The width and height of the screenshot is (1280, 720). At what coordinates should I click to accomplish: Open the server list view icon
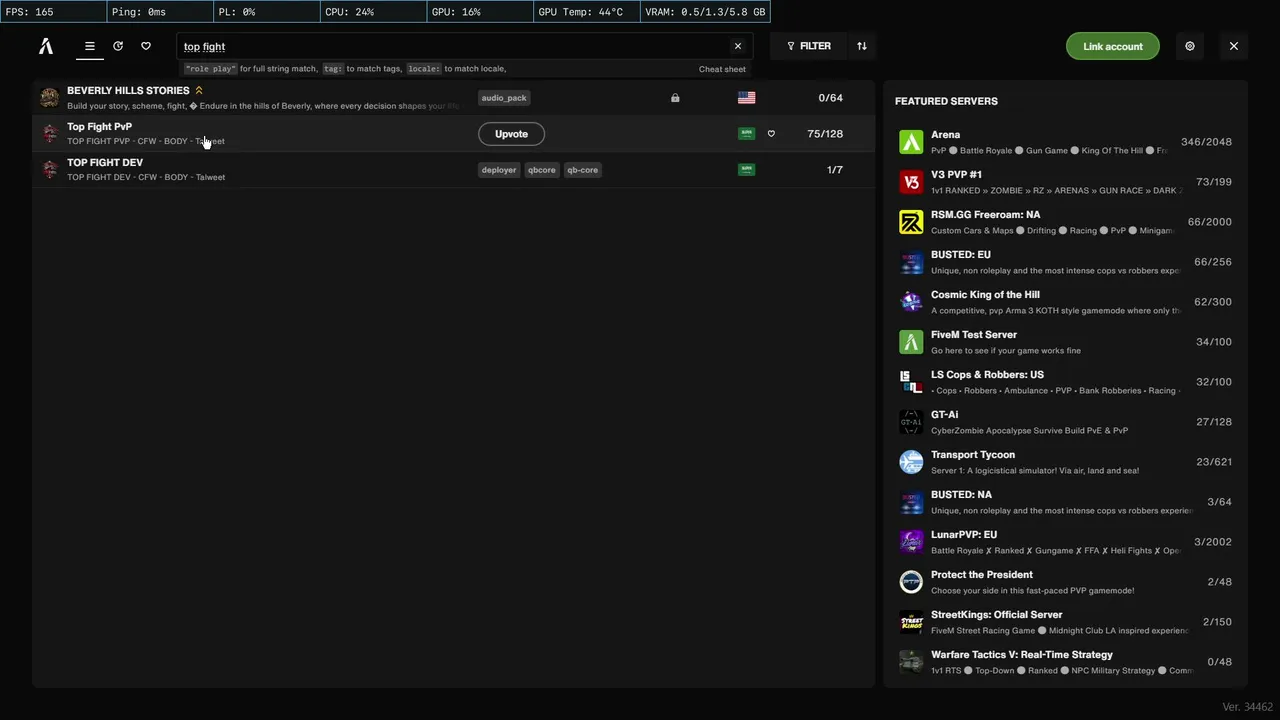(x=90, y=46)
